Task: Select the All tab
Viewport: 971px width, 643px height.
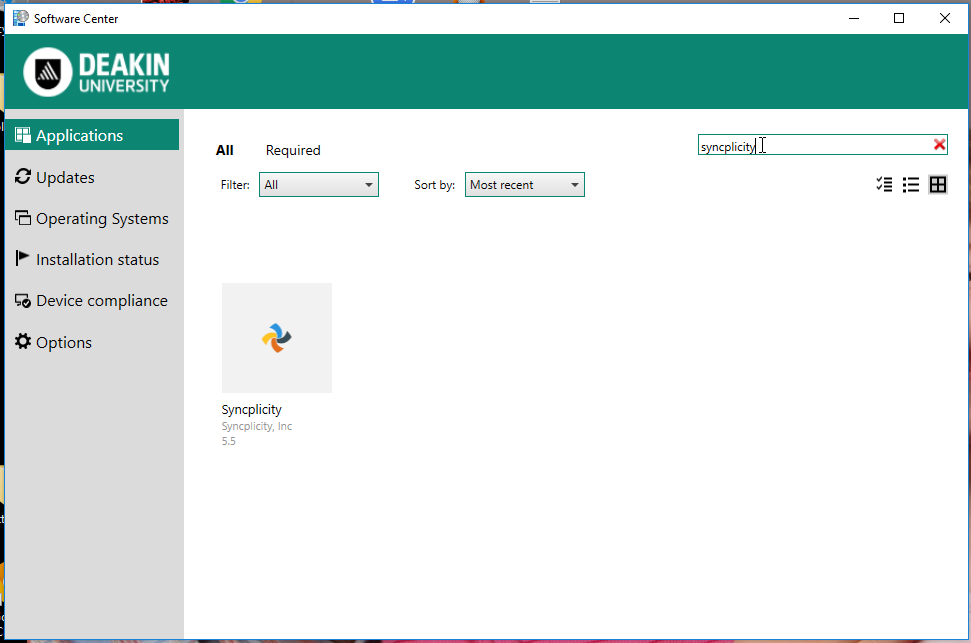Action: click(x=224, y=150)
